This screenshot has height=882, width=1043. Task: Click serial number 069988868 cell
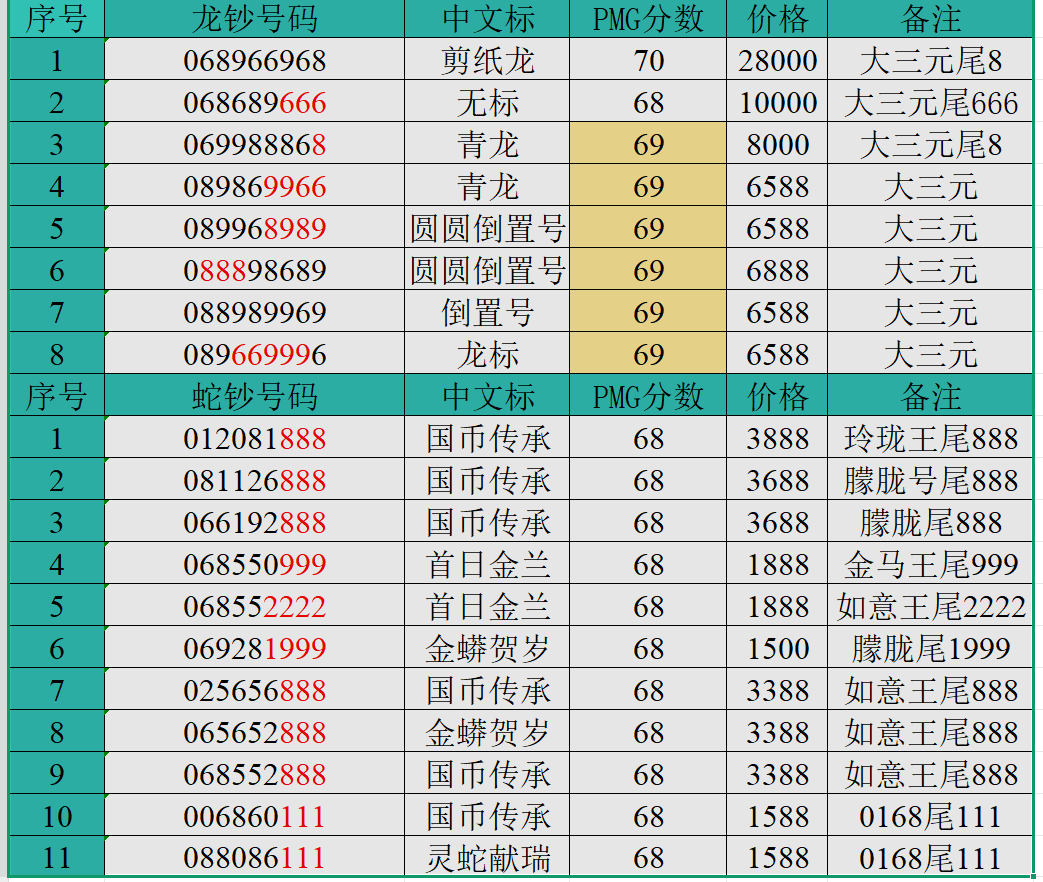point(254,145)
